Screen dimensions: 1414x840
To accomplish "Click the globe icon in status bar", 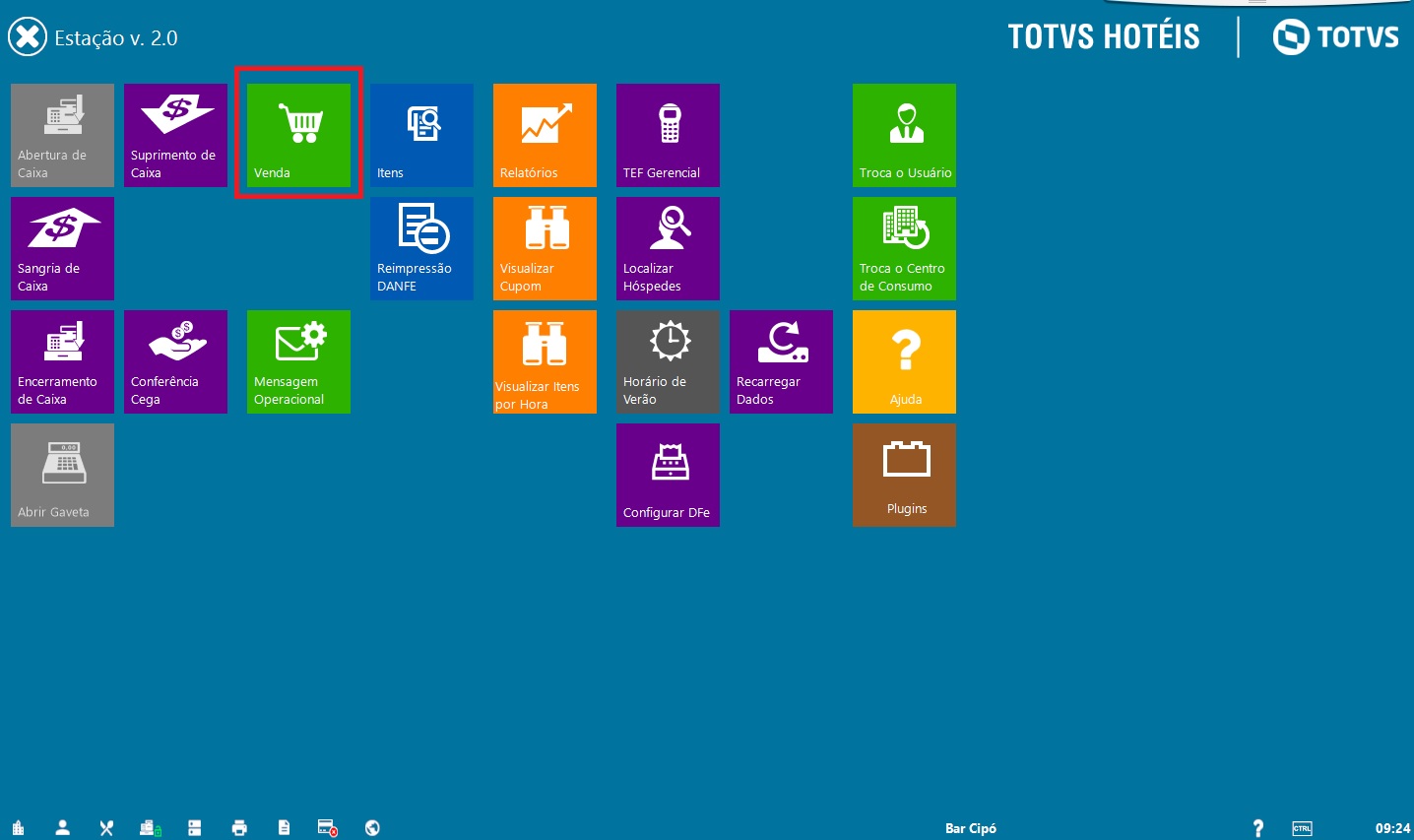I will [372, 828].
